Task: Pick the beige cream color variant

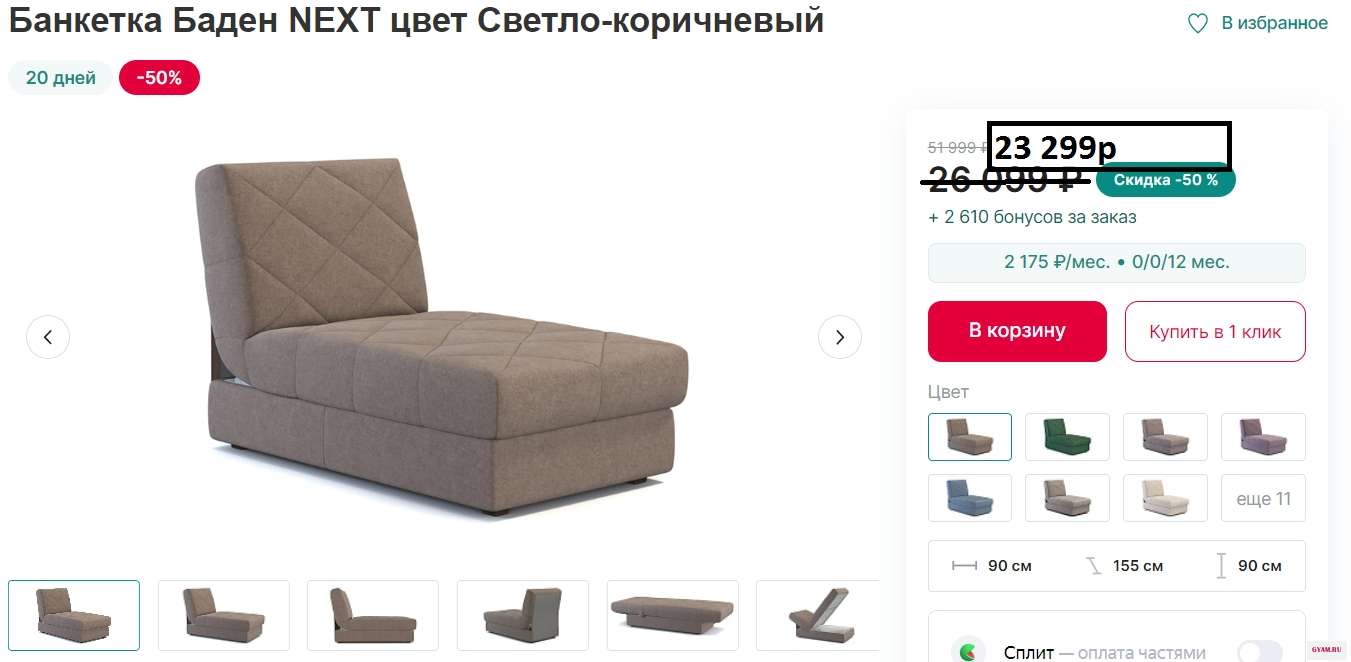Action: (x=1165, y=498)
